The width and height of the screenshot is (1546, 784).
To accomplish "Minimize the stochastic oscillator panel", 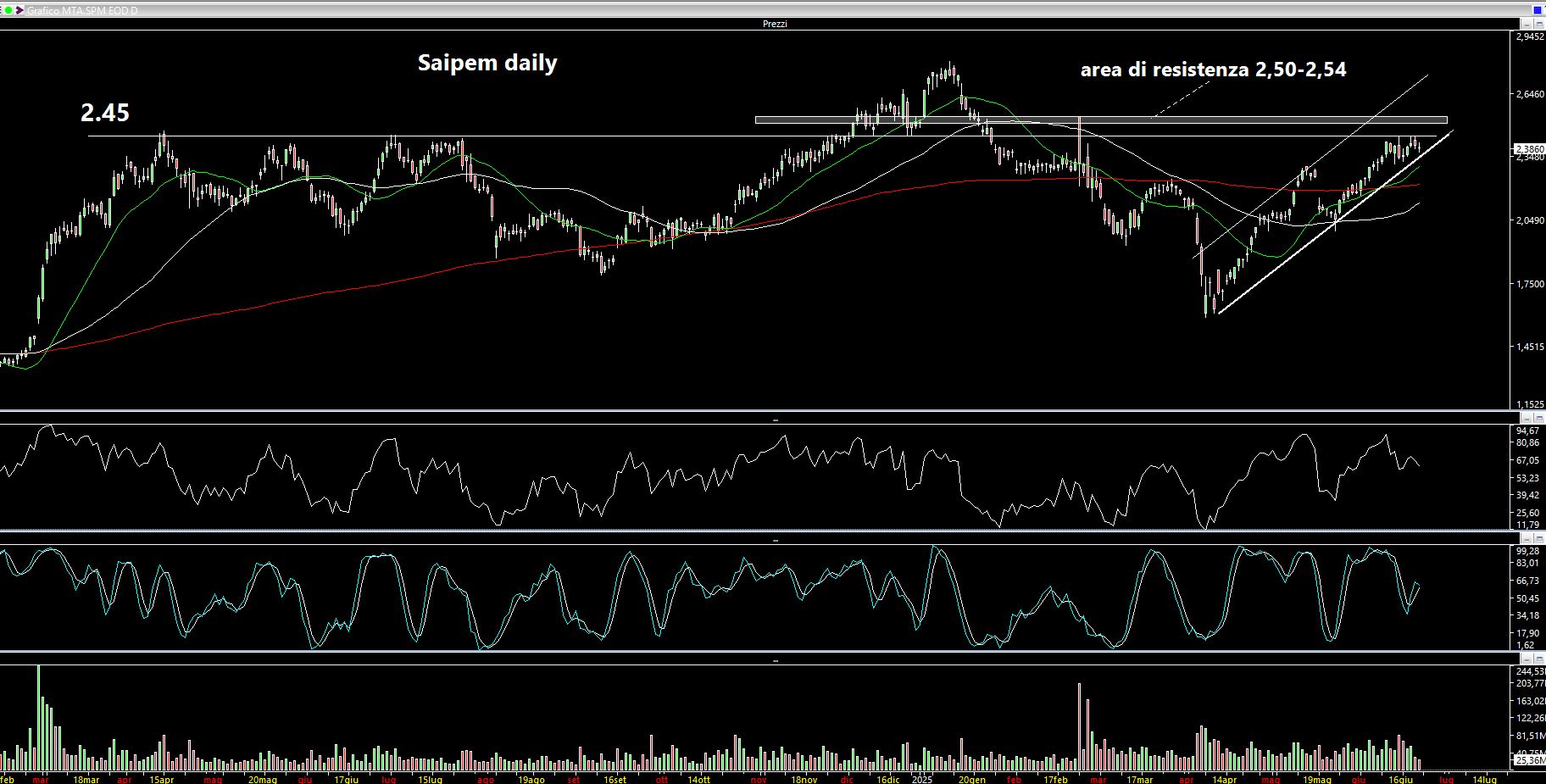I will click(1527, 538).
